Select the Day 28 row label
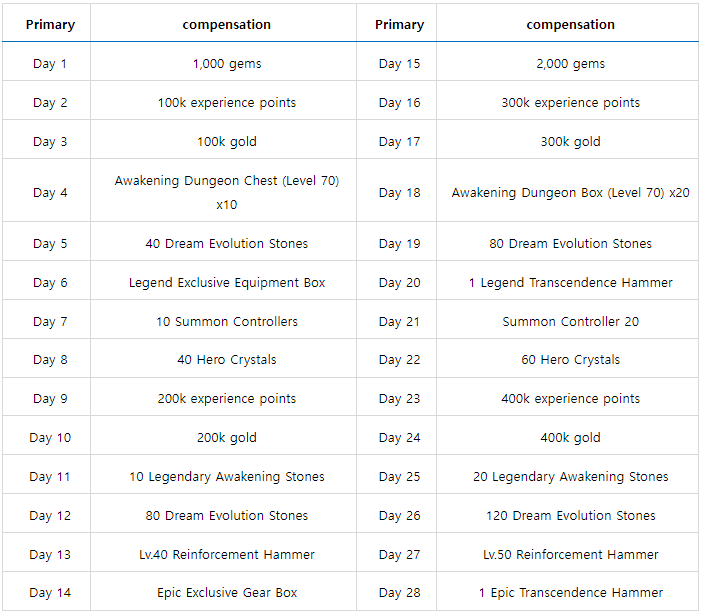703x616 pixels. tap(399, 593)
